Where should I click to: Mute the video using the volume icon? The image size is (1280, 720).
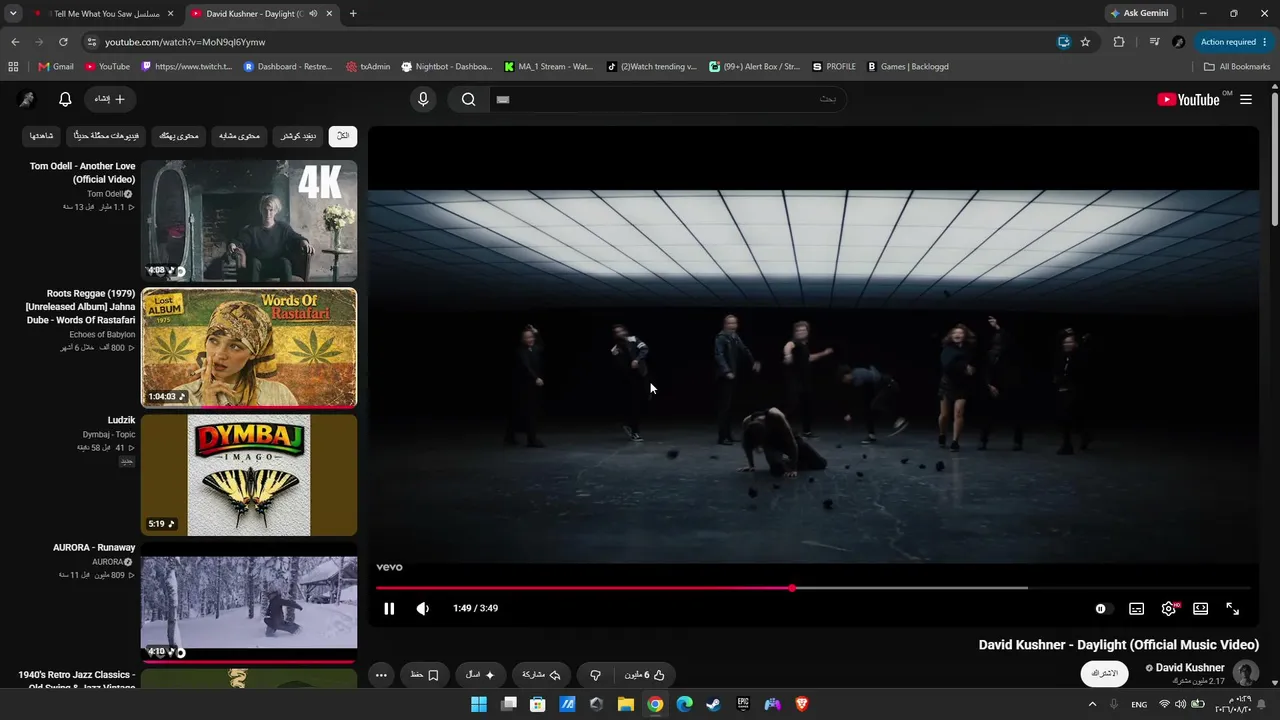[x=423, y=608]
